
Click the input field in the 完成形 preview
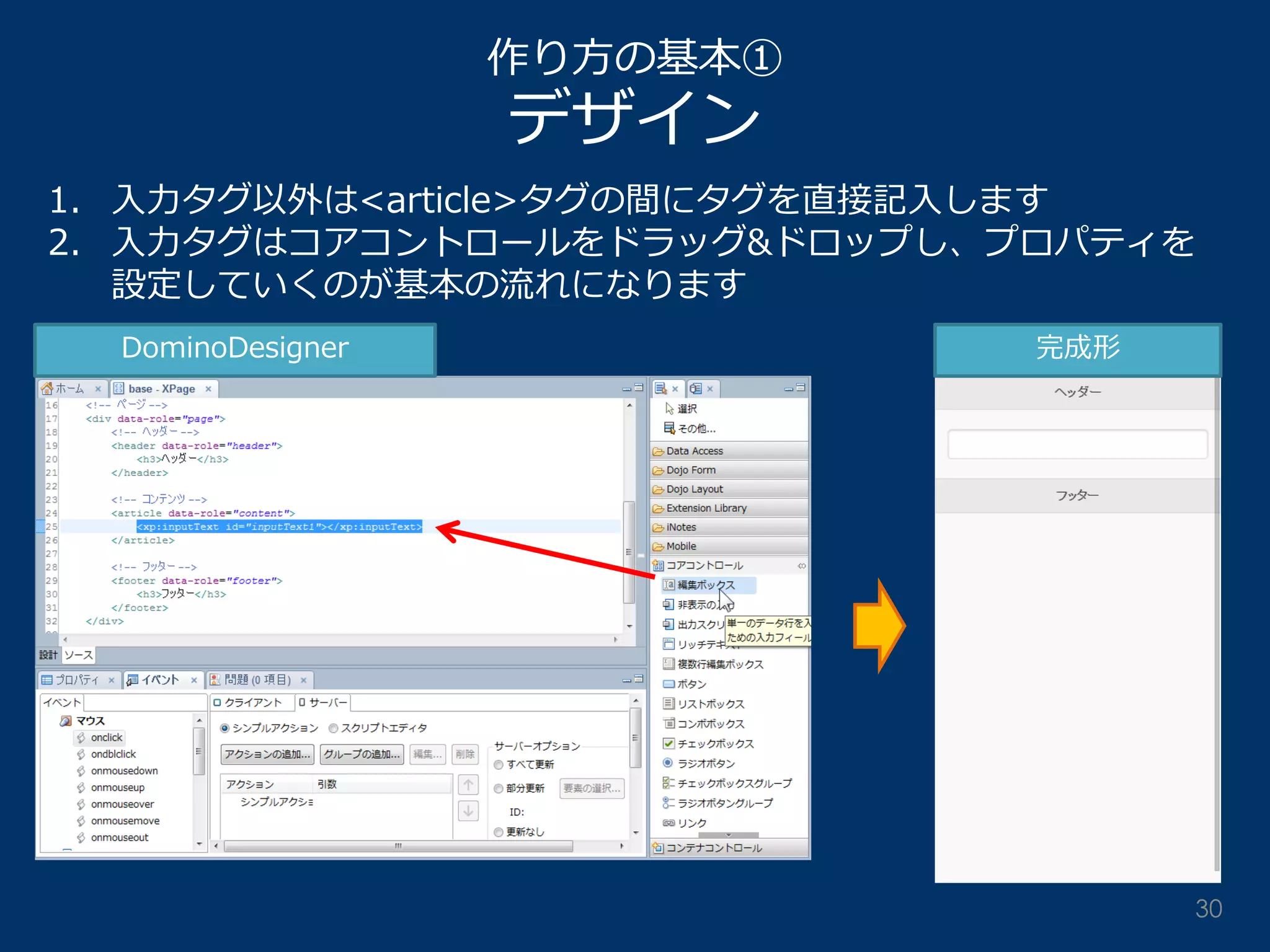pyautogui.click(x=1077, y=444)
